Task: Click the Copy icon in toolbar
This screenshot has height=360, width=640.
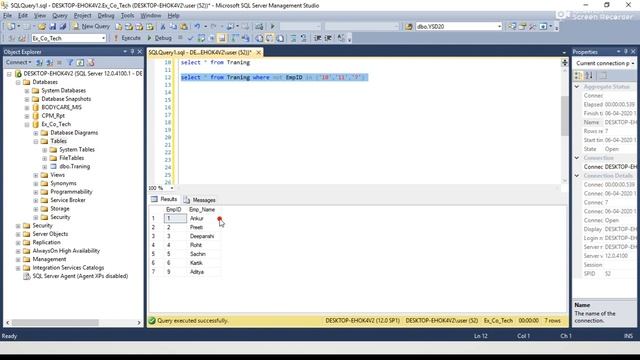Action: (x=173, y=27)
